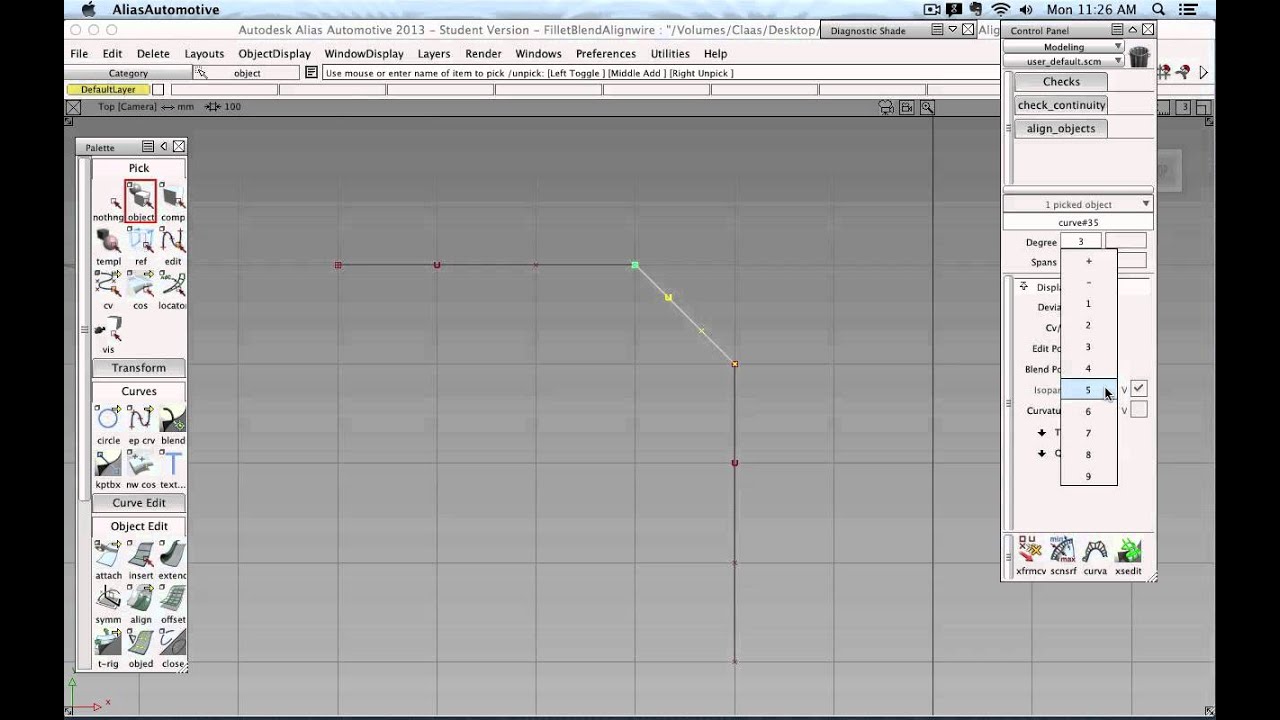Click the check_continuity shelf button
The image size is (1280, 720).
(x=1061, y=105)
